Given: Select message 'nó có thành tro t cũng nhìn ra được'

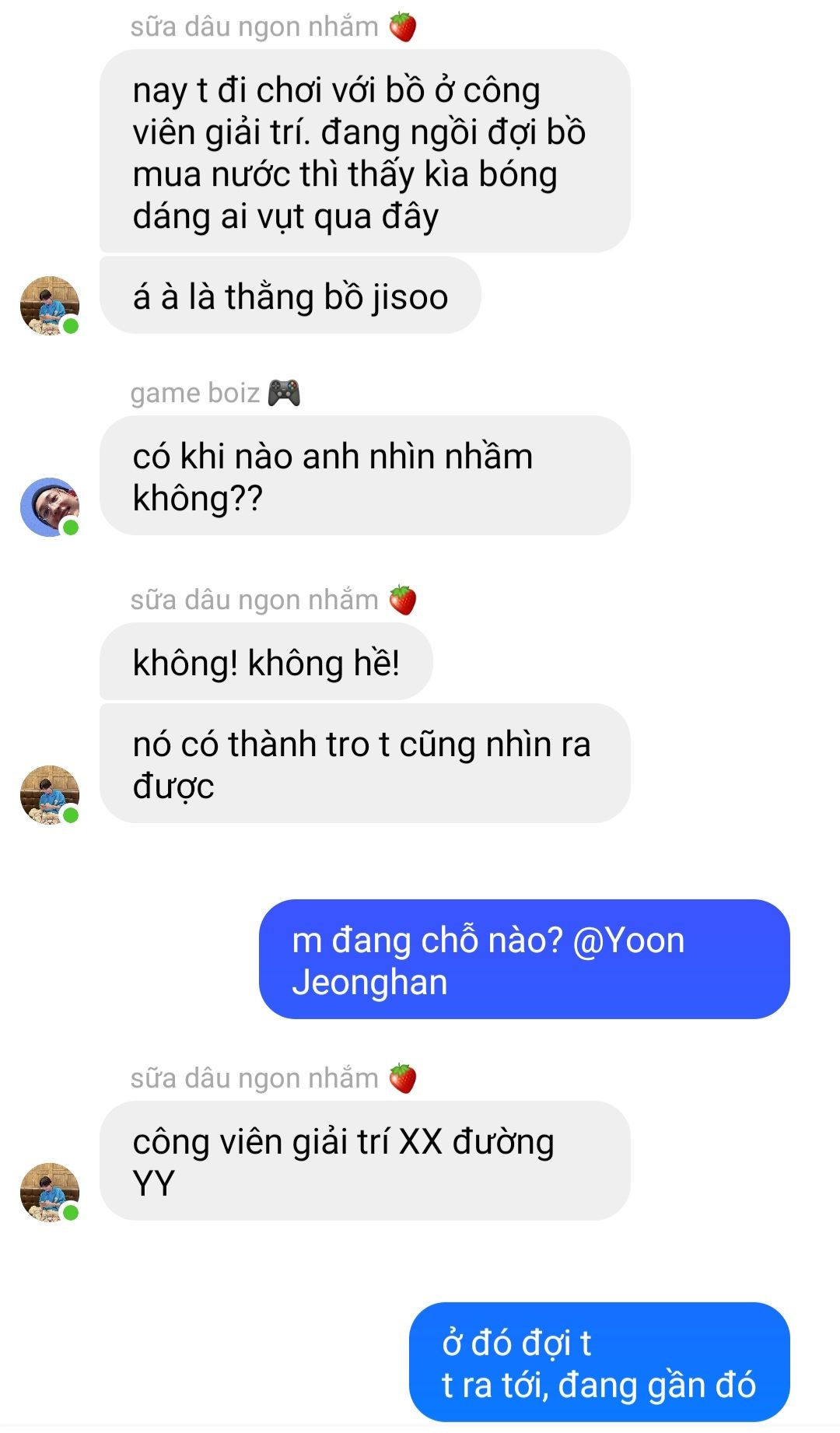Looking at the screenshot, I should [x=365, y=764].
